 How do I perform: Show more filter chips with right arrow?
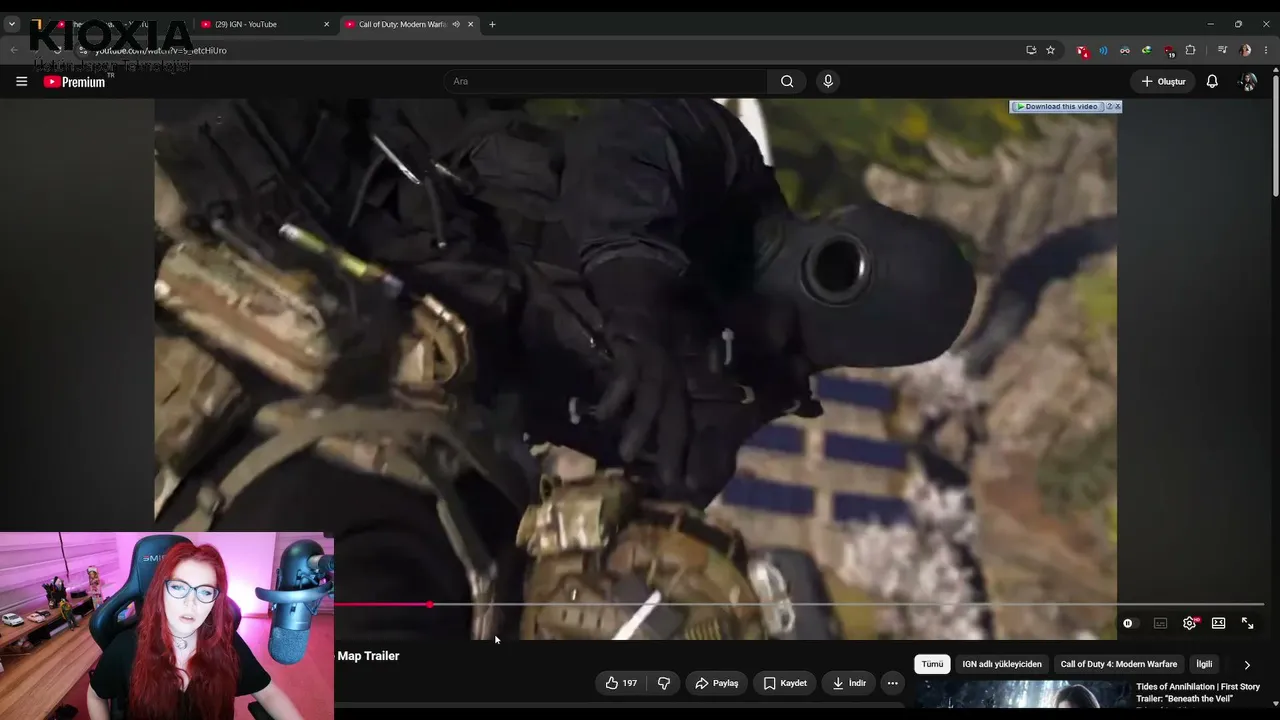pyautogui.click(x=1246, y=664)
